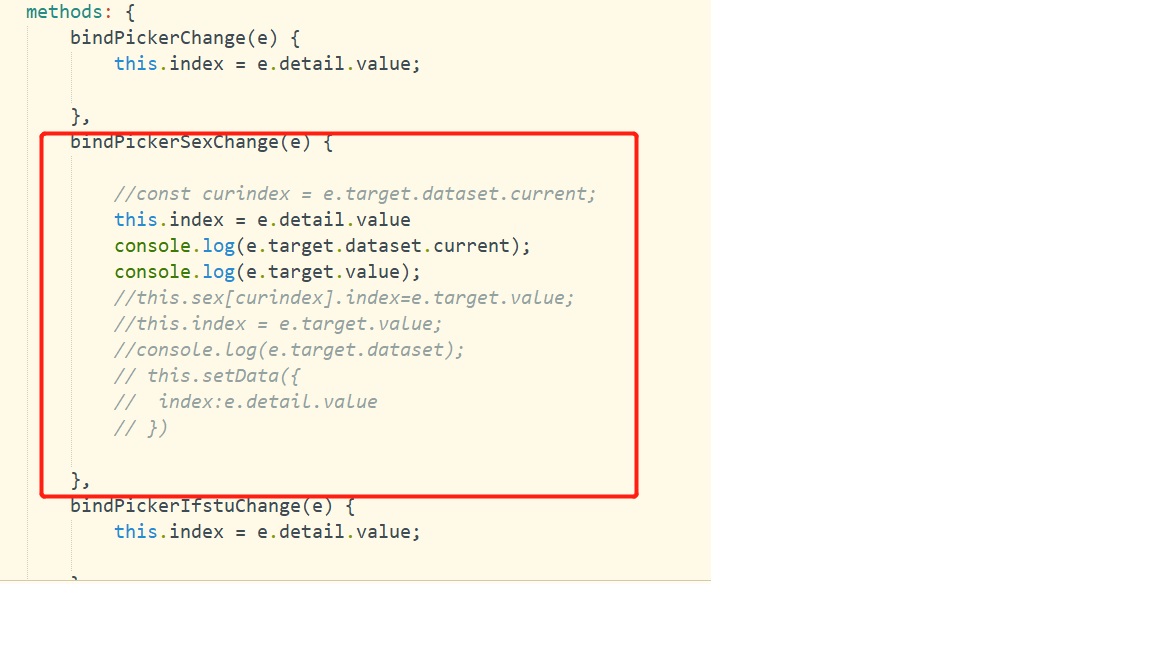Click closing brace of bindPickerSexChange
This screenshot has width=1152, height=648.
click(x=80, y=480)
